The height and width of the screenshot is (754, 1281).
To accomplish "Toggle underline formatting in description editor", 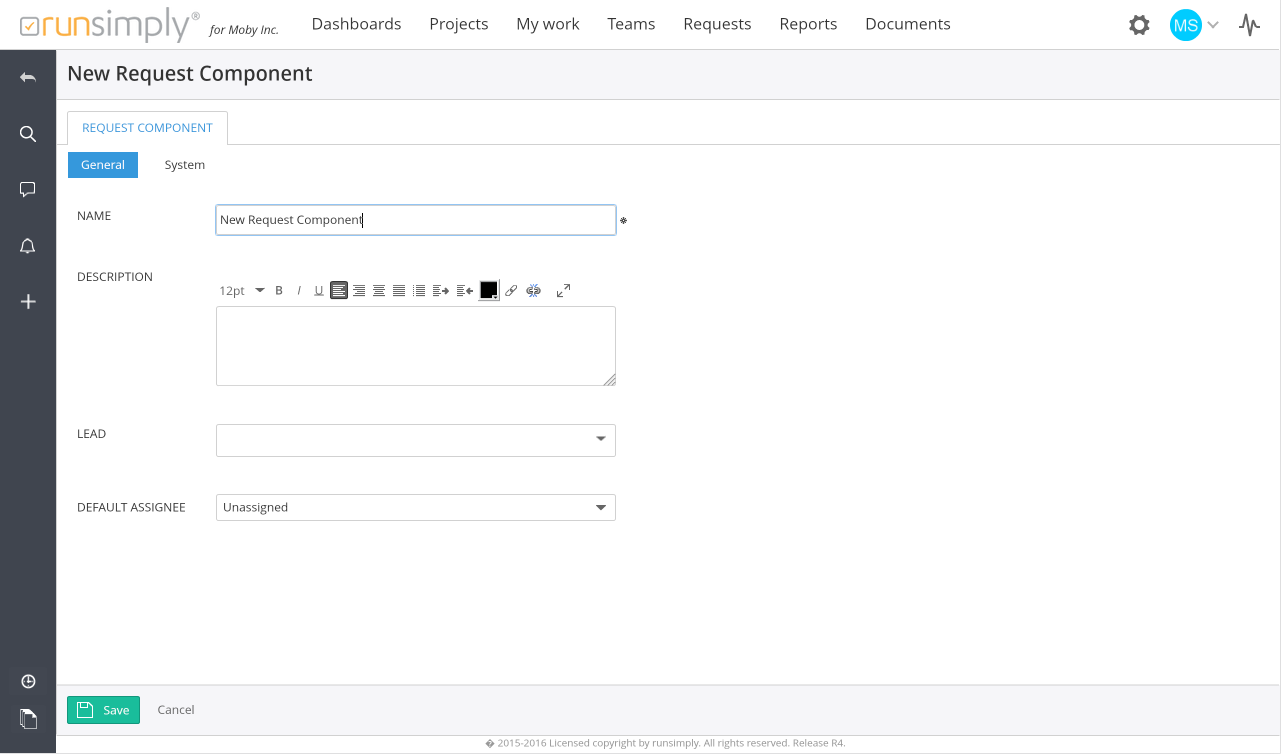I will [x=319, y=291].
